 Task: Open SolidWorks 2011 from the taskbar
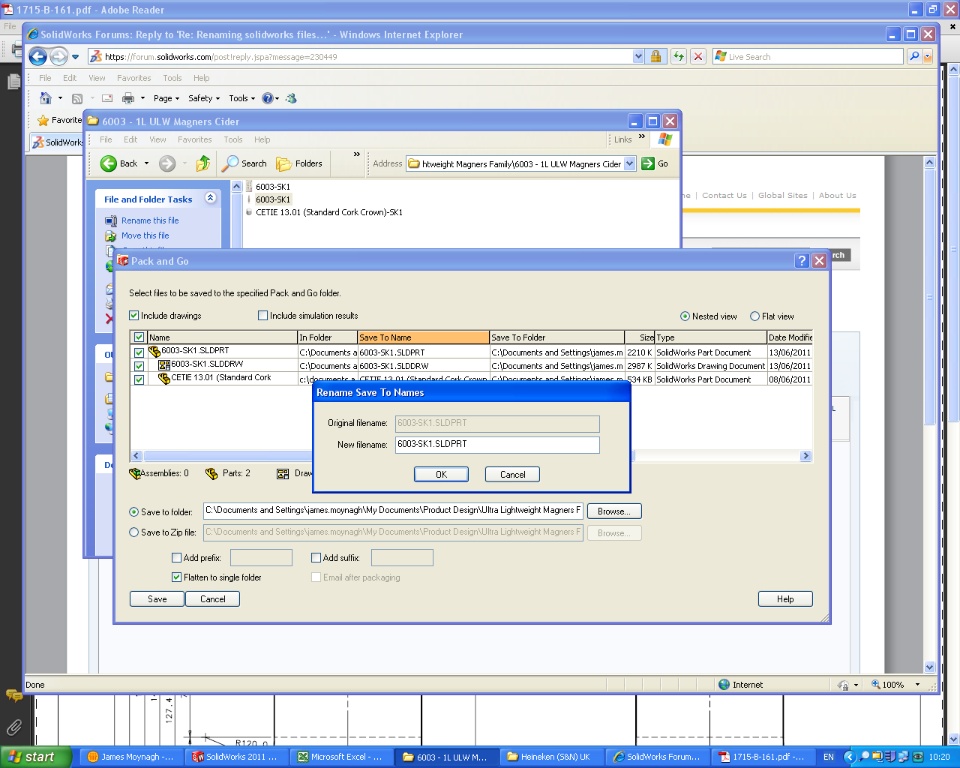click(x=236, y=757)
